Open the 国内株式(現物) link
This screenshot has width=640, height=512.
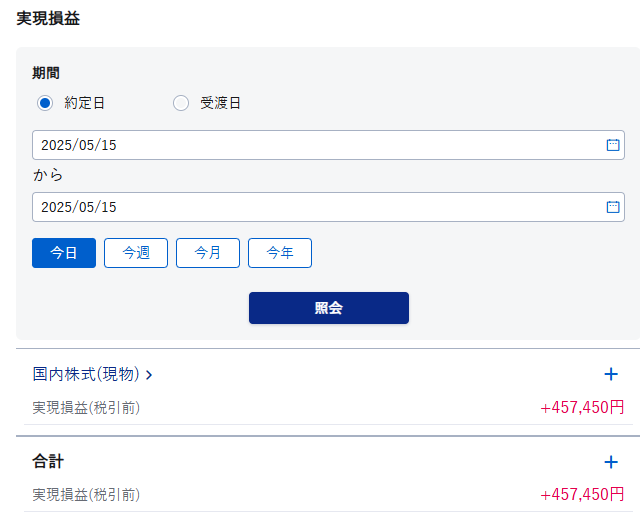point(86,374)
